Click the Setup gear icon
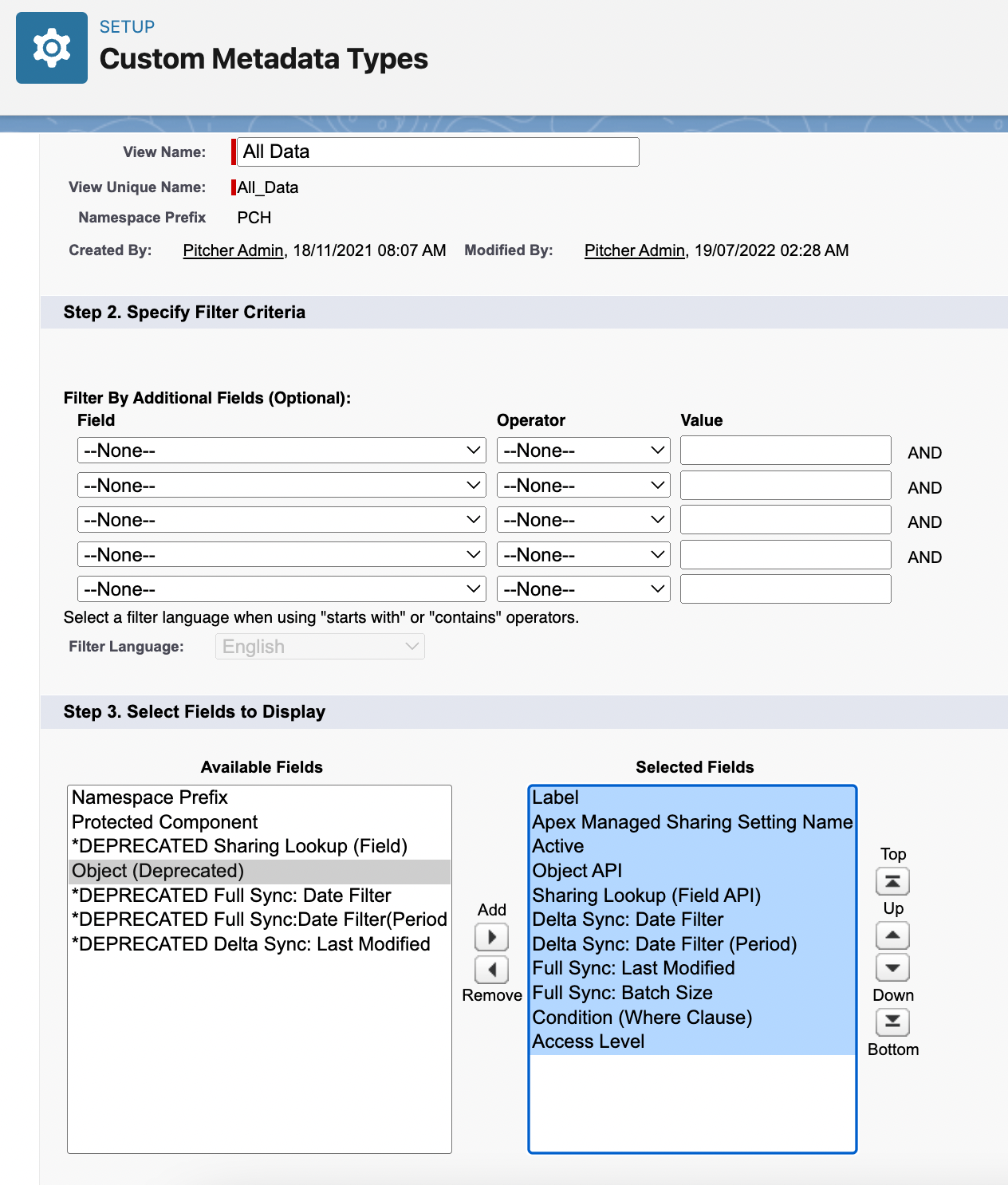The height and width of the screenshot is (1185, 1008). 52,48
